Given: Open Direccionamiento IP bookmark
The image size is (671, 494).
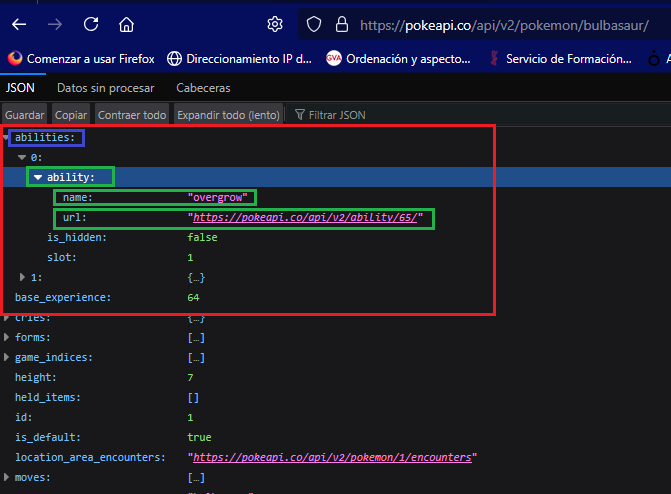Looking at the screenshot, I should point(239,59).
